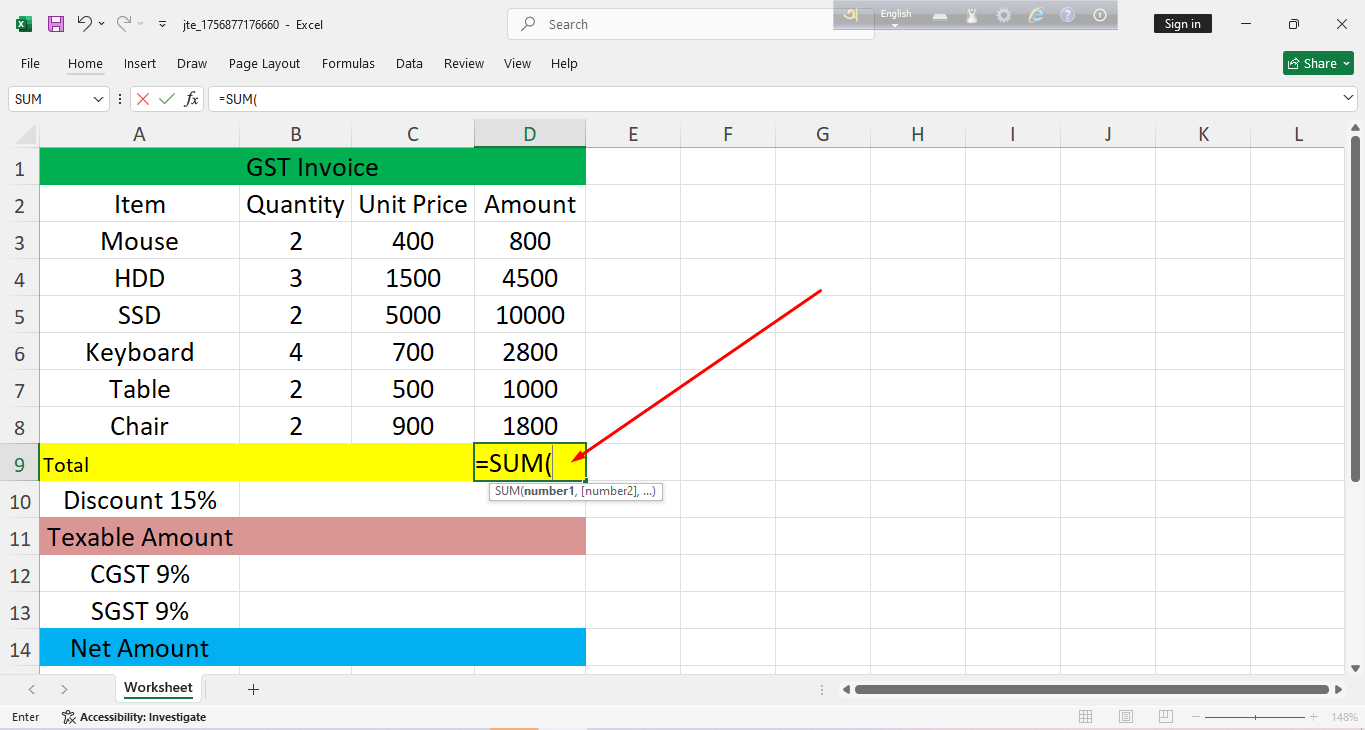Cancel formula entry with red X
The height and width of the screenshot is (730, 1365).
[x=143, y=99]
